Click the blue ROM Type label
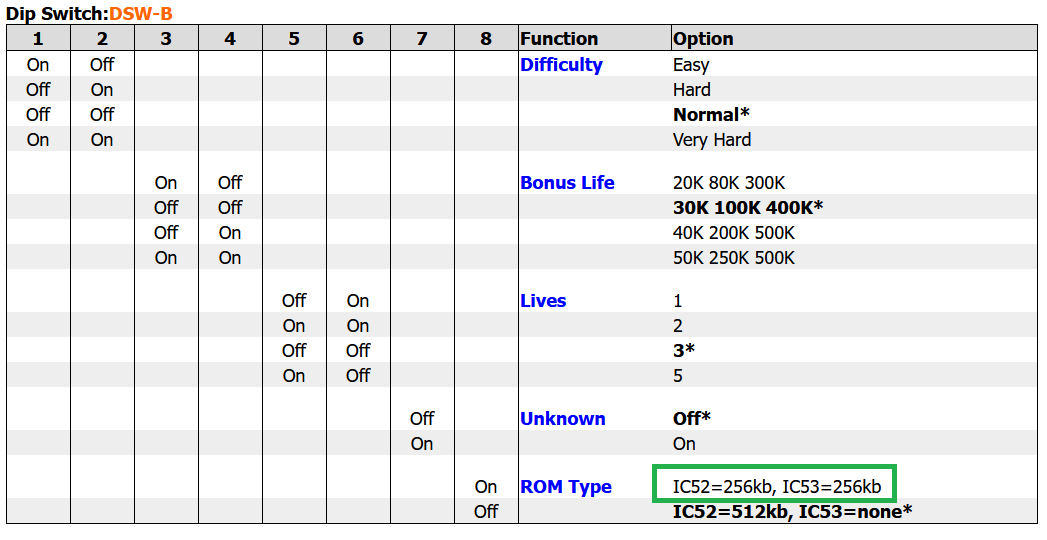Image resolution: width=1047 pixels, height=540 pixels. coord(566,487)
